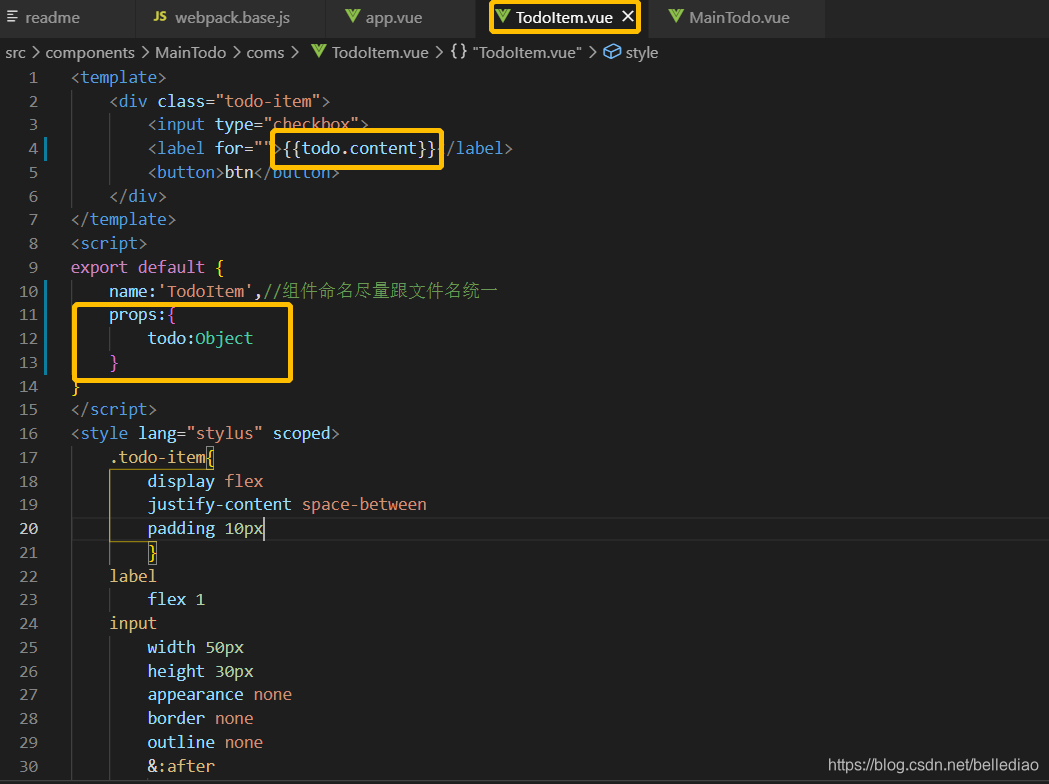Open the MainTodo breadcrumb folder
The height and width of the screenshot is (784, 1049).
(x=191, y=53)
